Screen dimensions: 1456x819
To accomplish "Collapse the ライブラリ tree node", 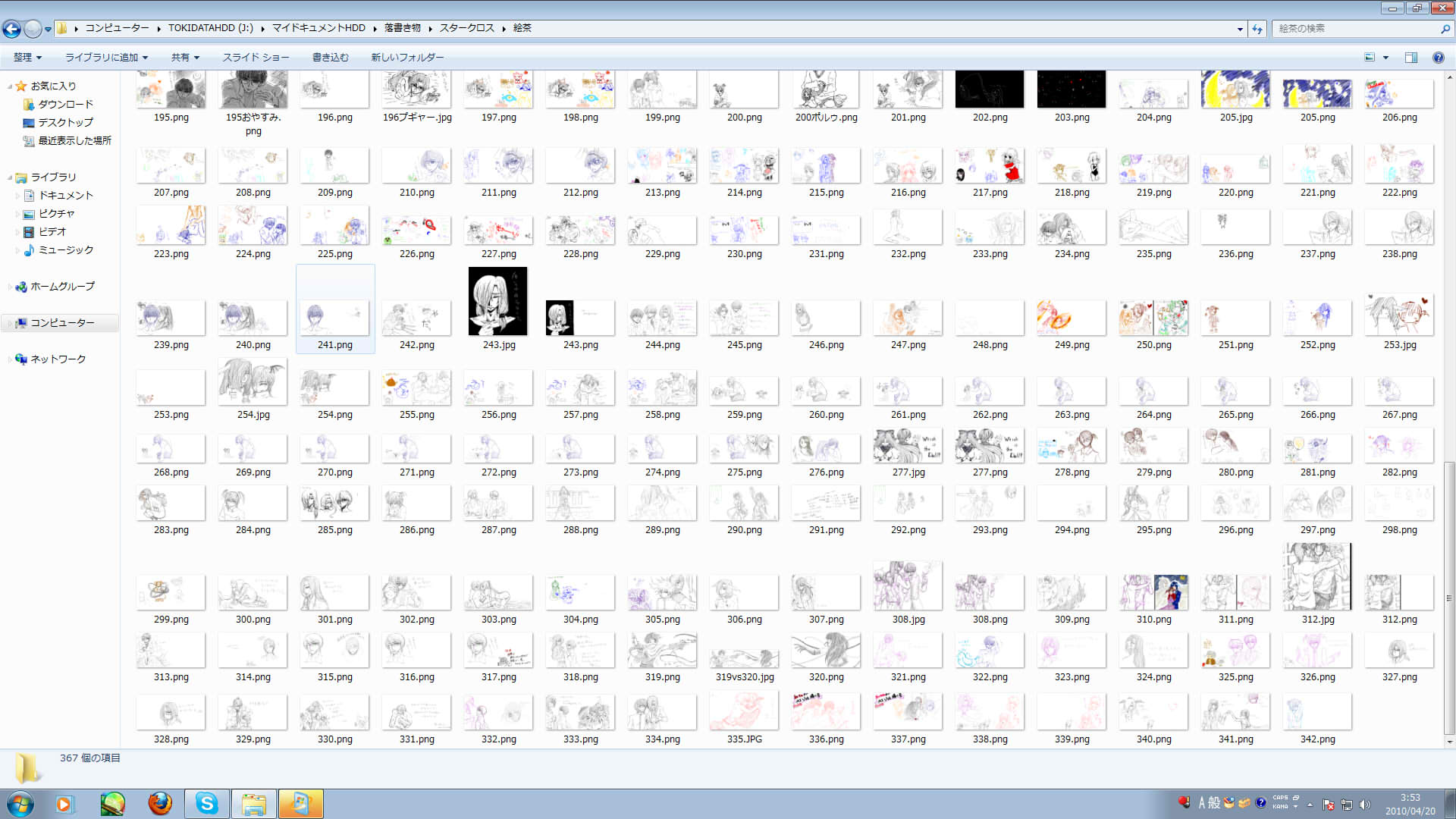I will [x=10, y=177].
